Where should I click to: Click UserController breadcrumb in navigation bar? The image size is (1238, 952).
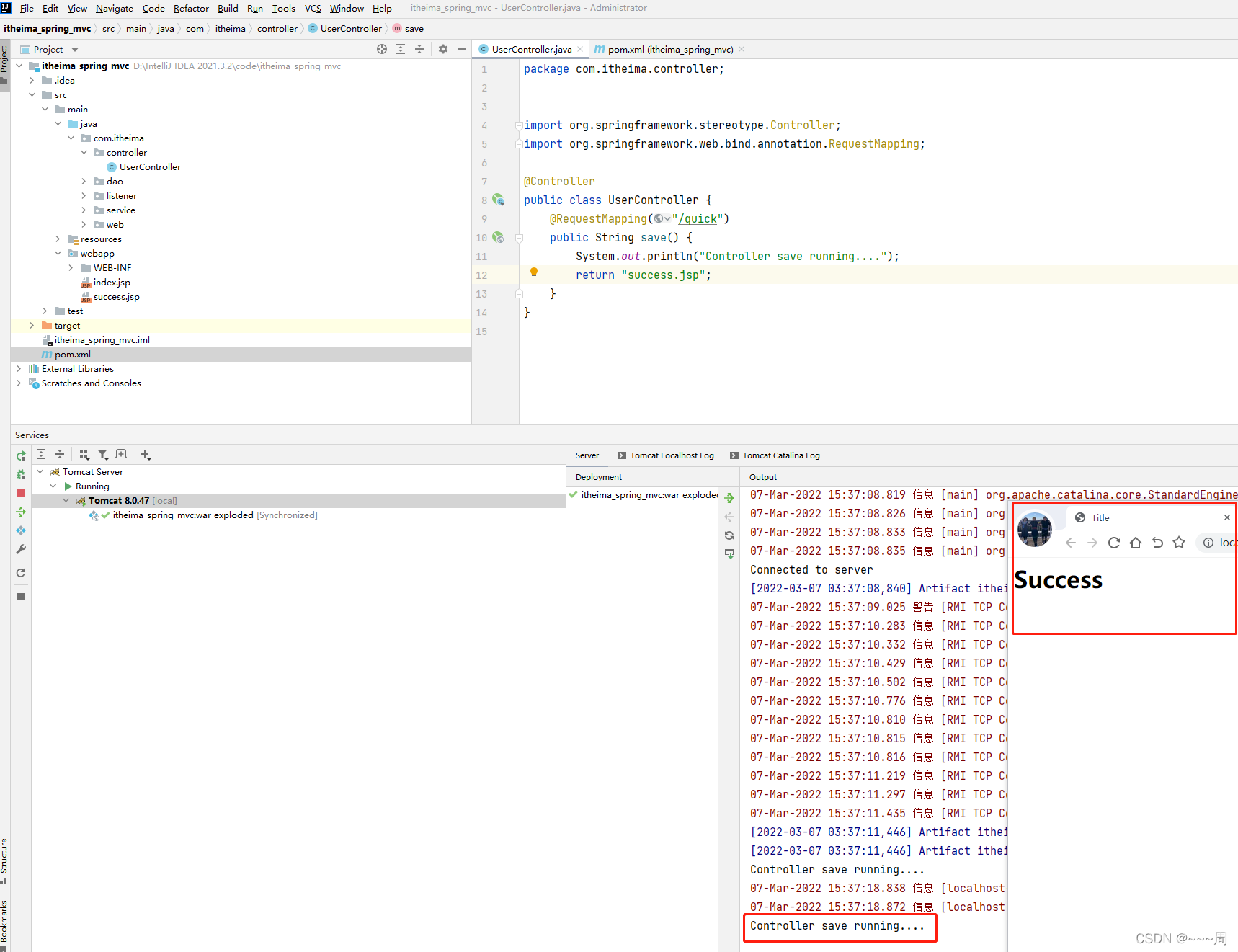344,29
